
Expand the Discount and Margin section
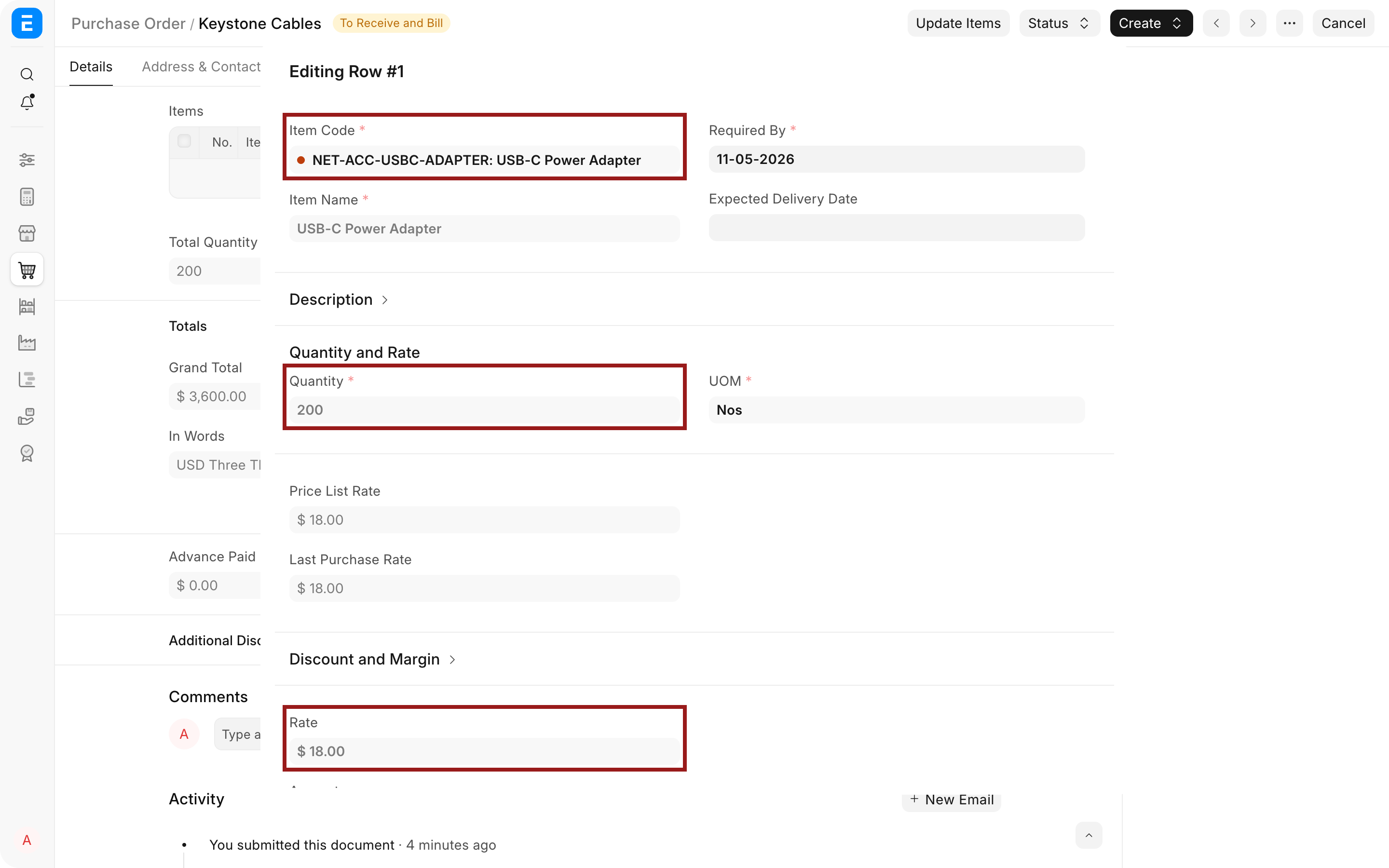(372, 659)
